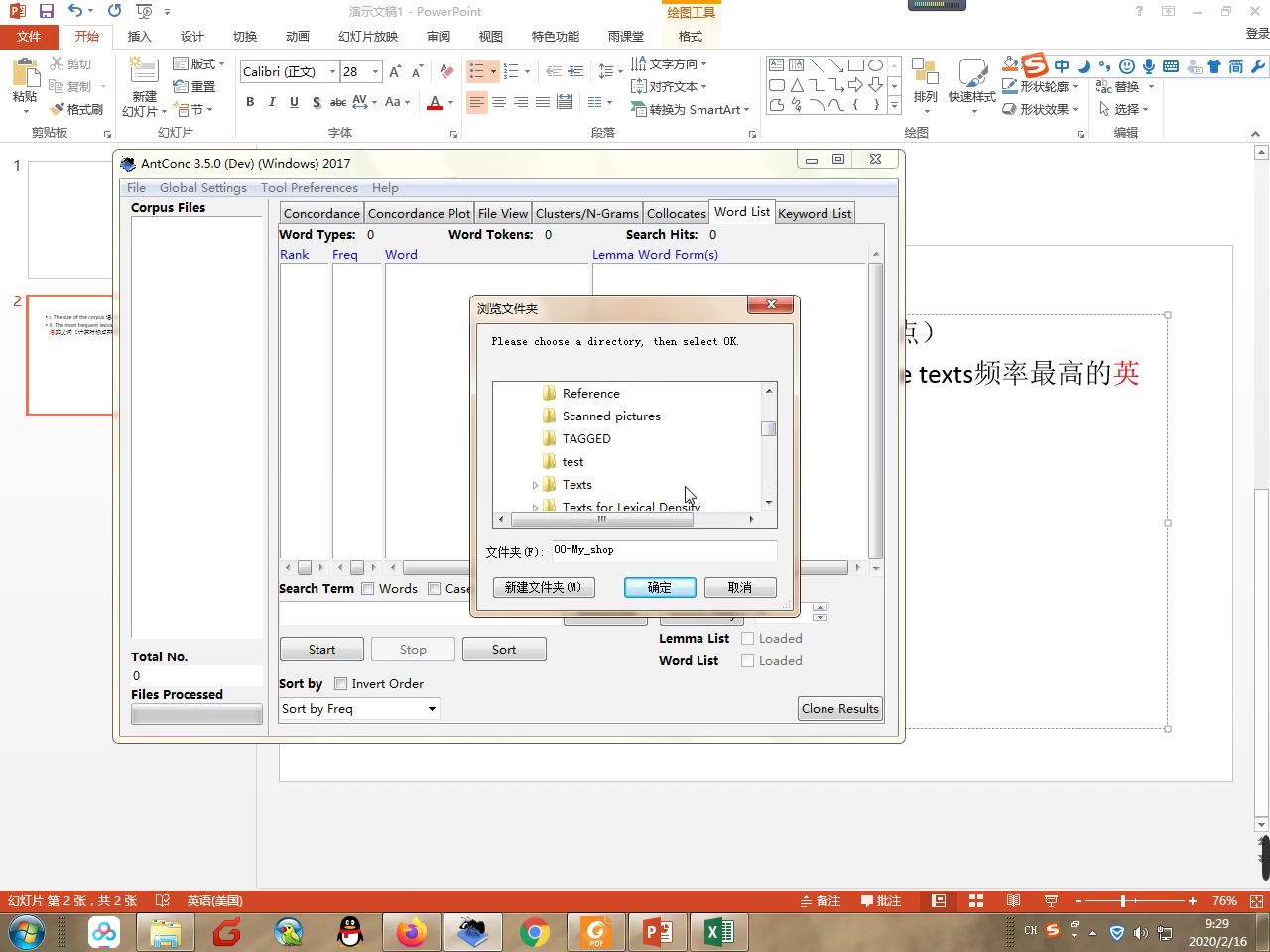Viewport: 1270px width, 952px height.
Task: Expand the Texts folder node
Action: [535, 485]
